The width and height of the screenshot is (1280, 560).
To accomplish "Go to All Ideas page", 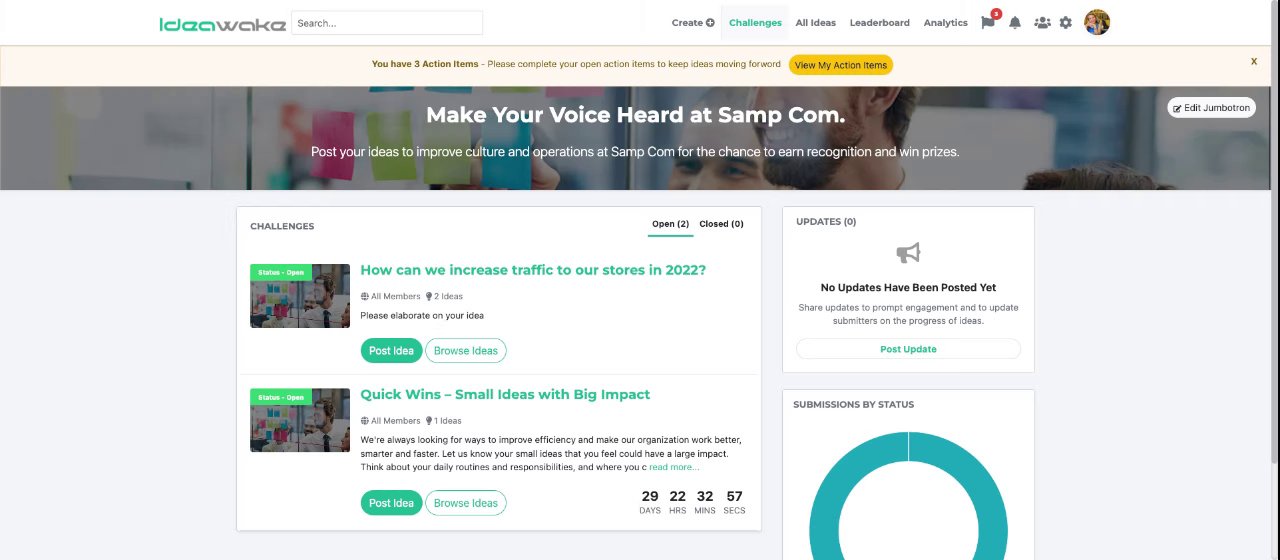I will (815, 23).
